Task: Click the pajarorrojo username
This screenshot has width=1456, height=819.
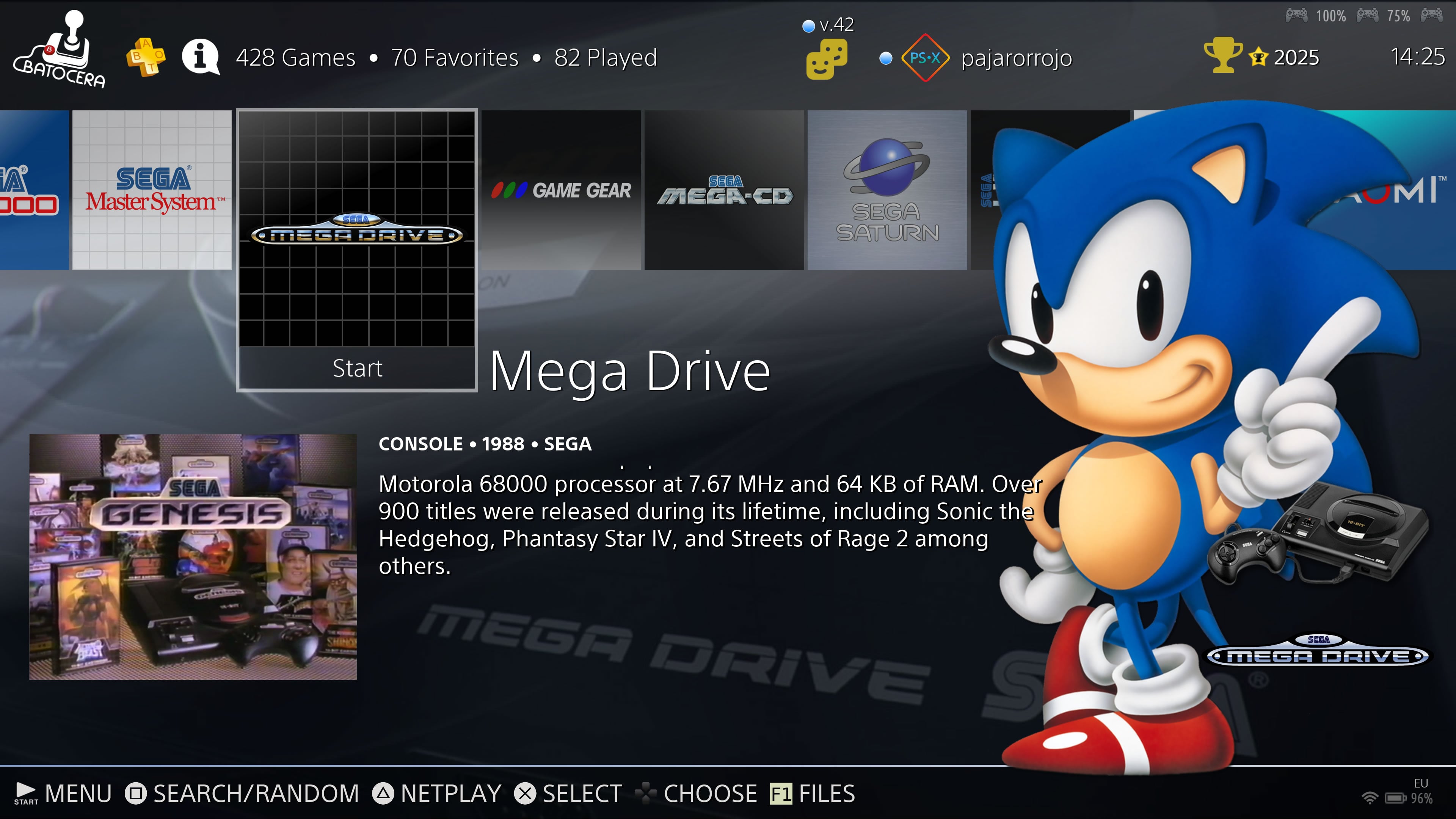Action: [x=1016, y=58]
